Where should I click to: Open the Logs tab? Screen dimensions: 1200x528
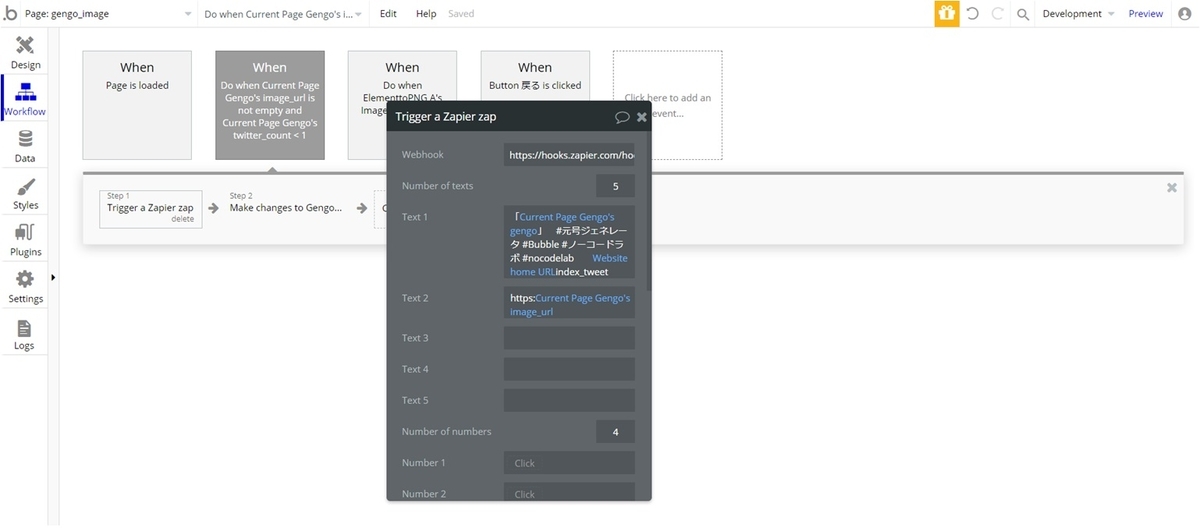(25, 334)
